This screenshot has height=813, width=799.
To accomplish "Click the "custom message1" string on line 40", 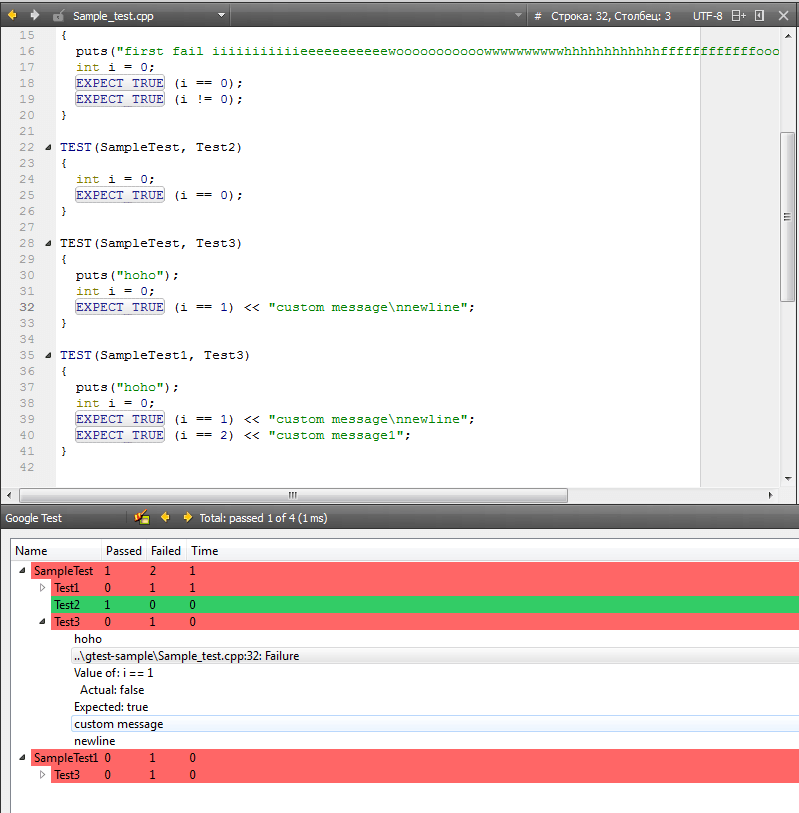I will [336, 436].
